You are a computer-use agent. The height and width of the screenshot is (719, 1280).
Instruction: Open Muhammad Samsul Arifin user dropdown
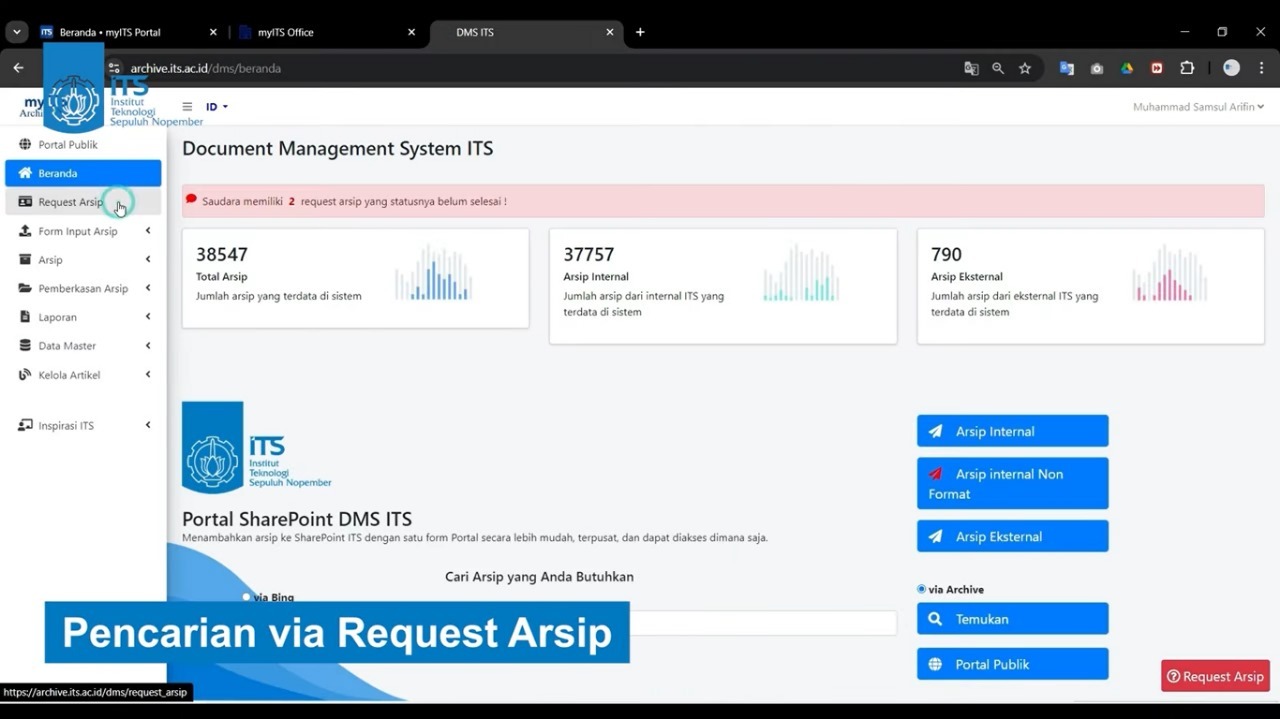pos(1197,107)
